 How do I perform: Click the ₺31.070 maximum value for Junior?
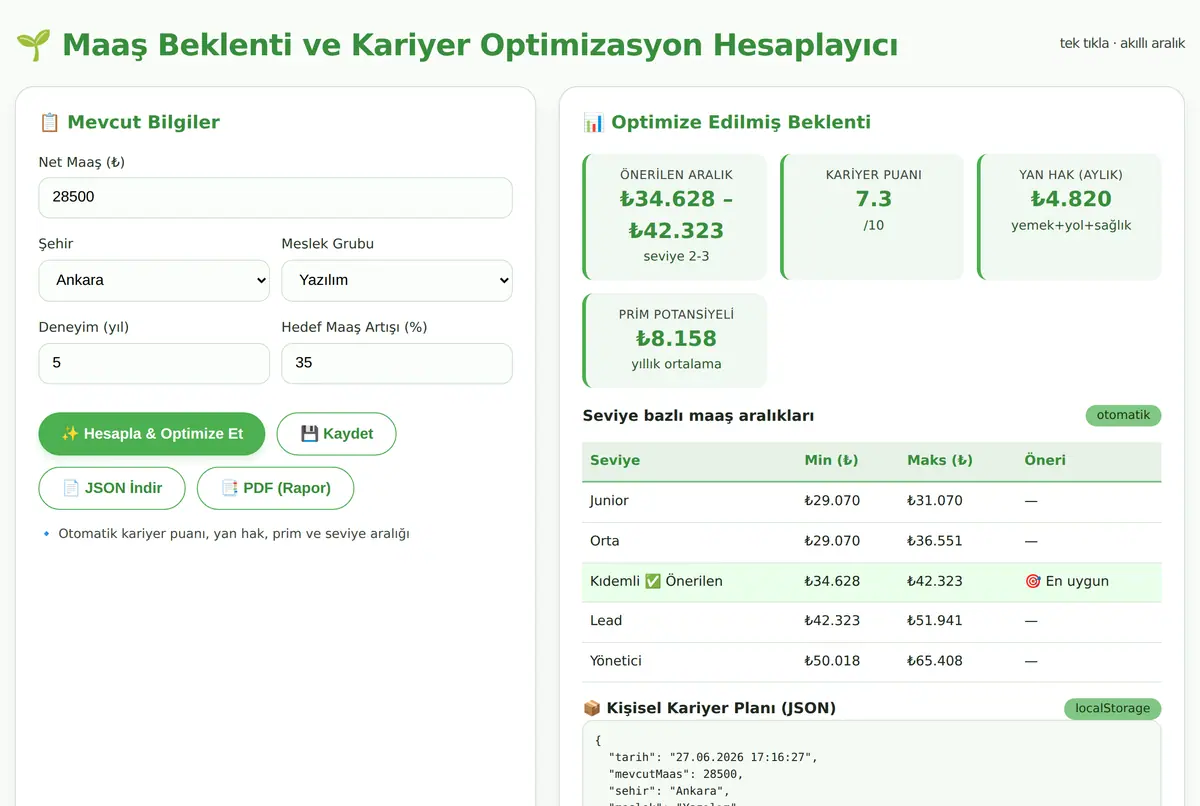pyautogui.click(x=935, y=501)
